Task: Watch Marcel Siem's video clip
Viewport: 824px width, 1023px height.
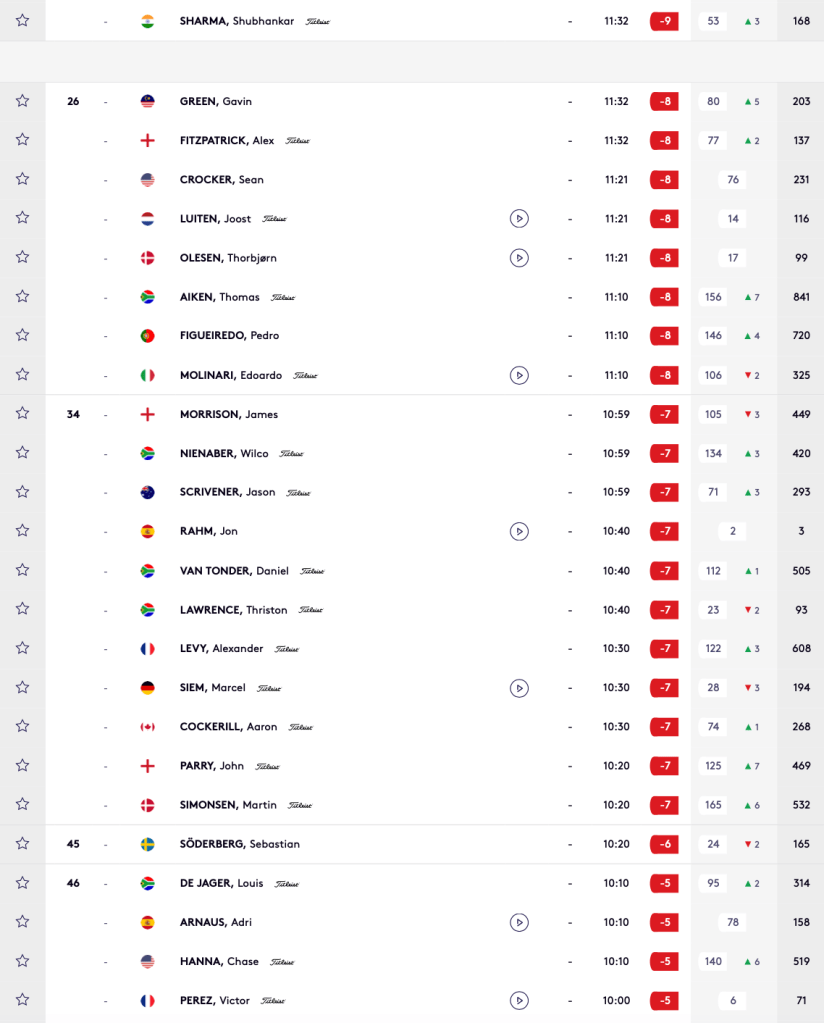Action: [x=518, y=688]
